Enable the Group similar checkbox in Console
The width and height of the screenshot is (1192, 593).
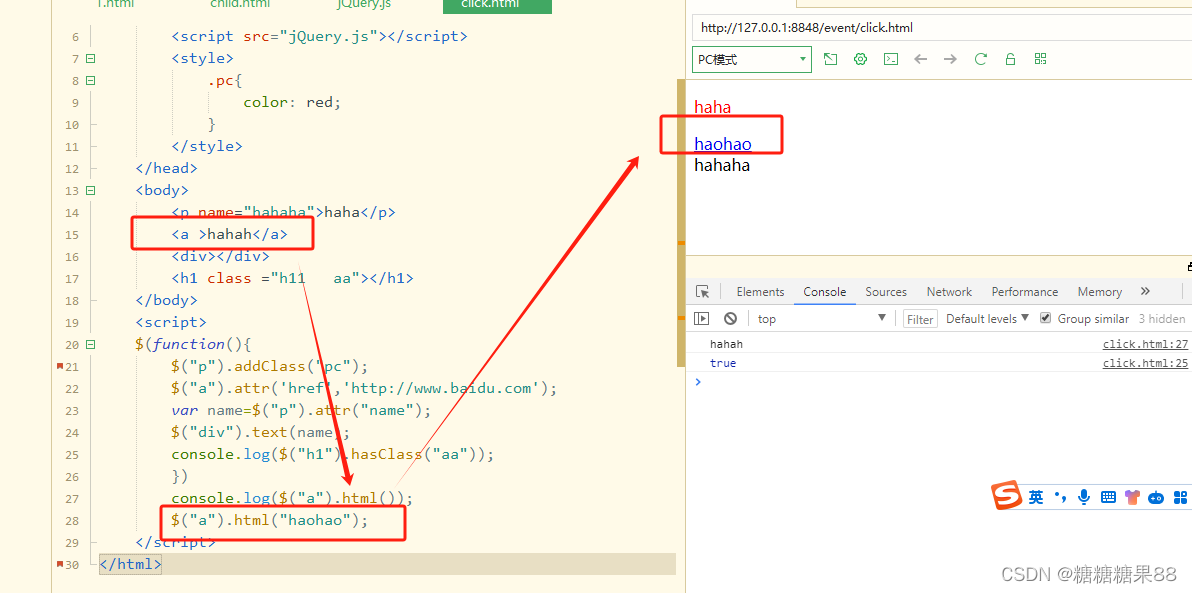1045,318
